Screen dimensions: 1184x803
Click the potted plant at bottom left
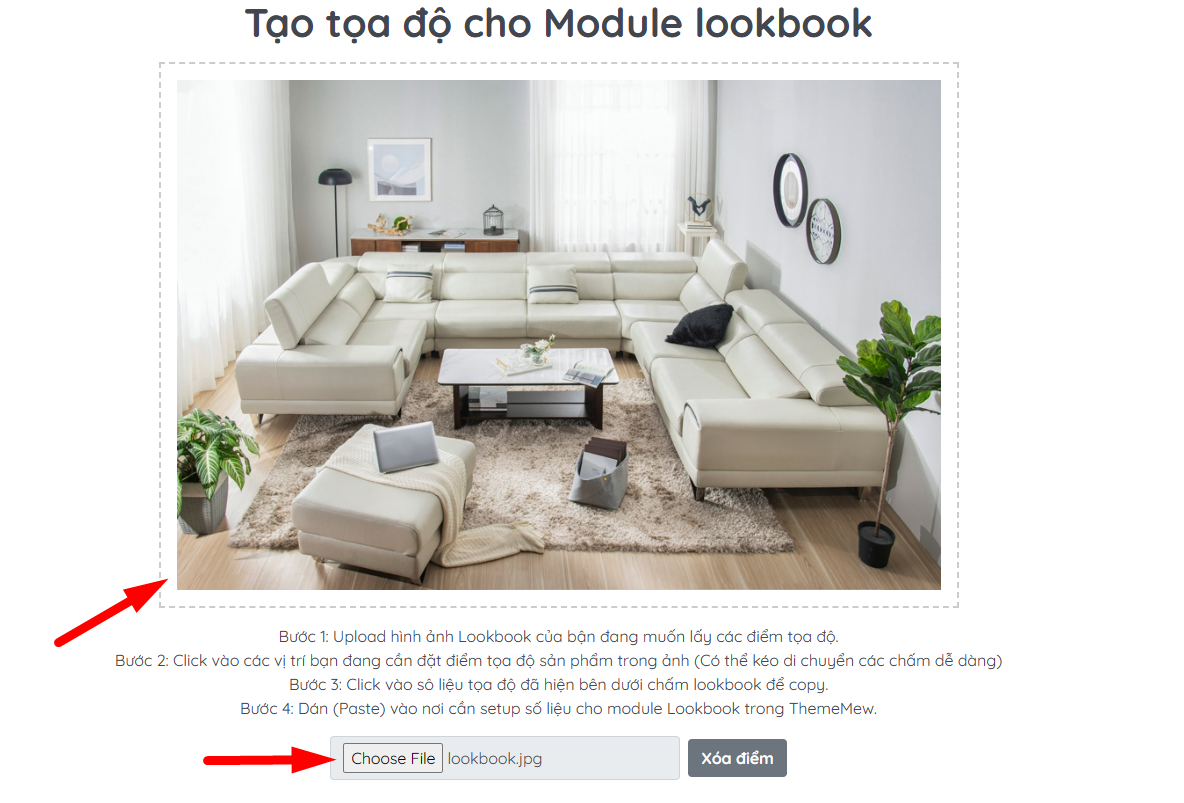(x=206, y=470)
